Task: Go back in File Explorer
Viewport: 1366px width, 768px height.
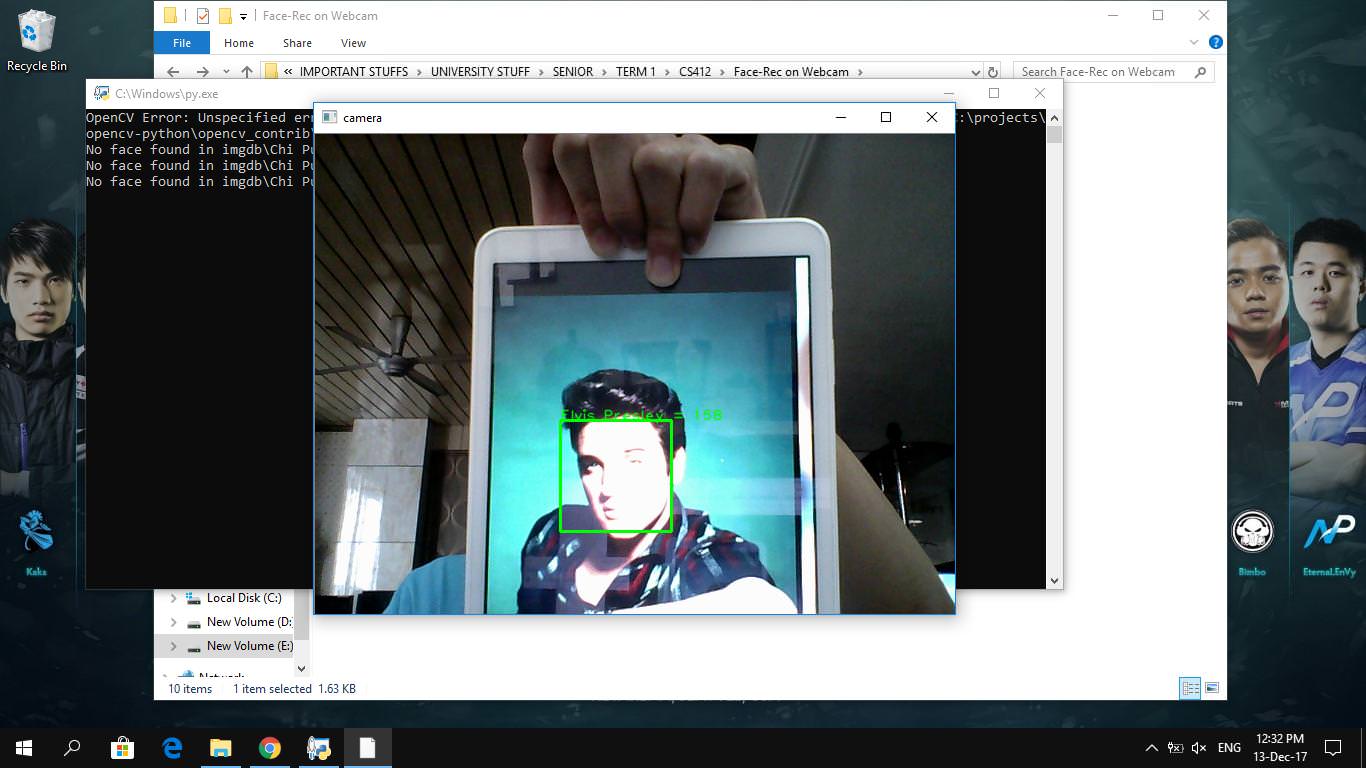Action: click(x=173, y=72)
